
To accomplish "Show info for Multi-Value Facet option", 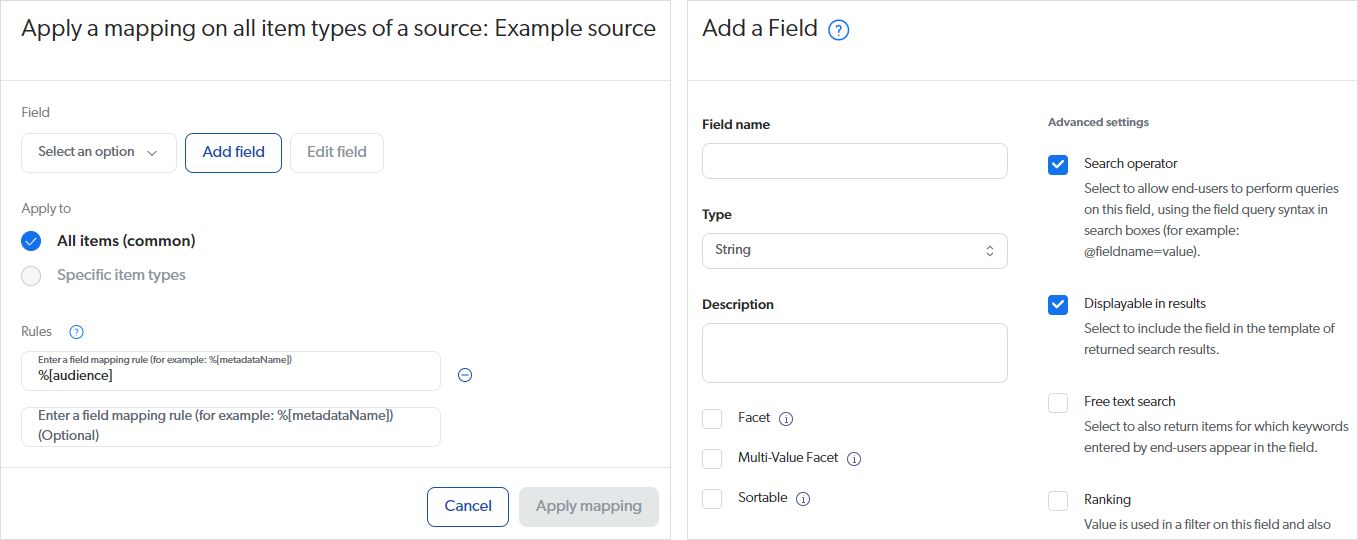I will click(x=854, y=459).
